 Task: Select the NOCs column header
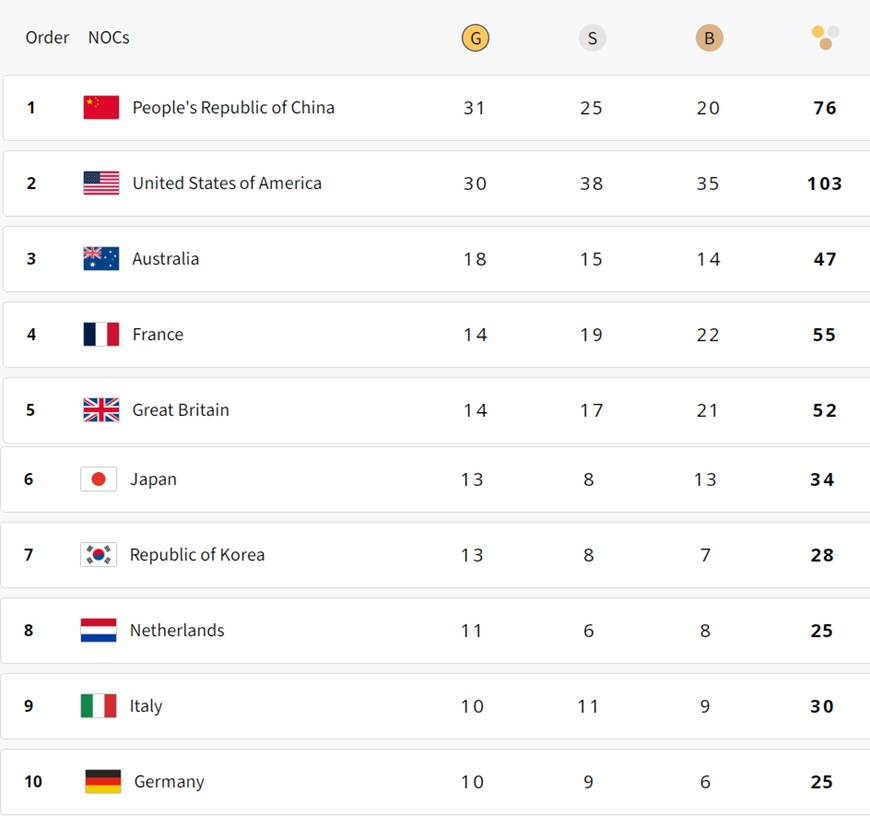click(108, 38)
